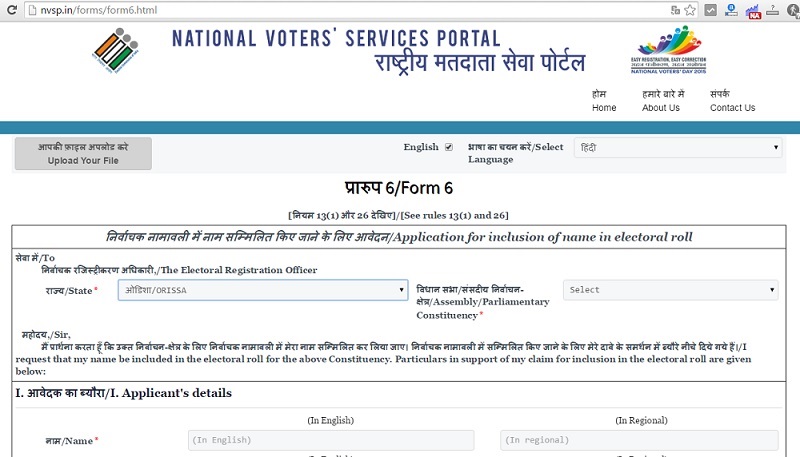Click the Election Commission logo

coord(116,50)
